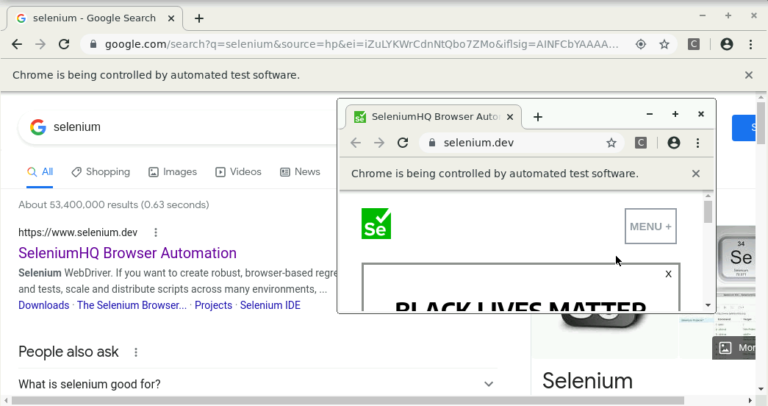
Task: Reload the Google search results page
Action: coord(64,44)
